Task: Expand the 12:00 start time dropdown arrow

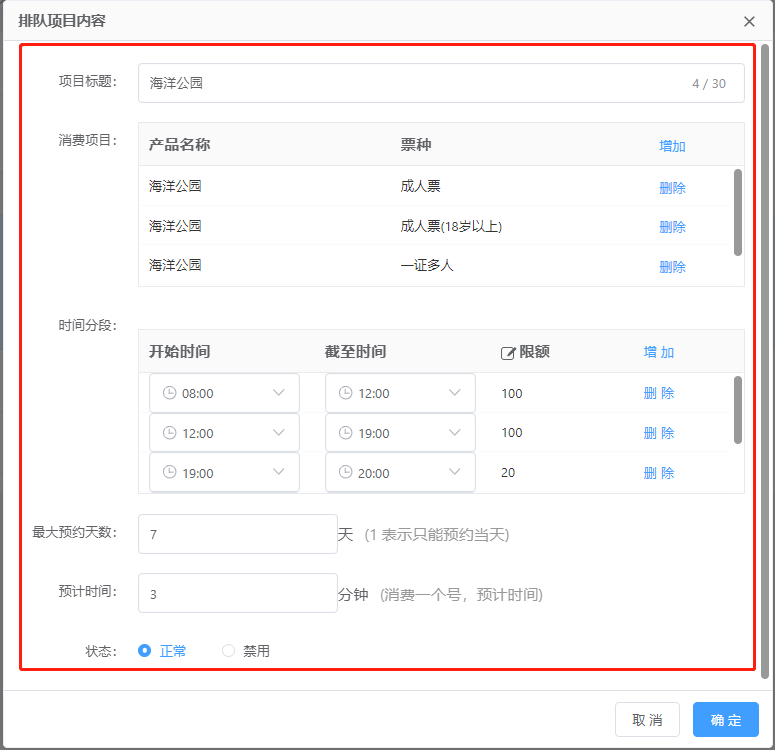Action: click(279, 433)
